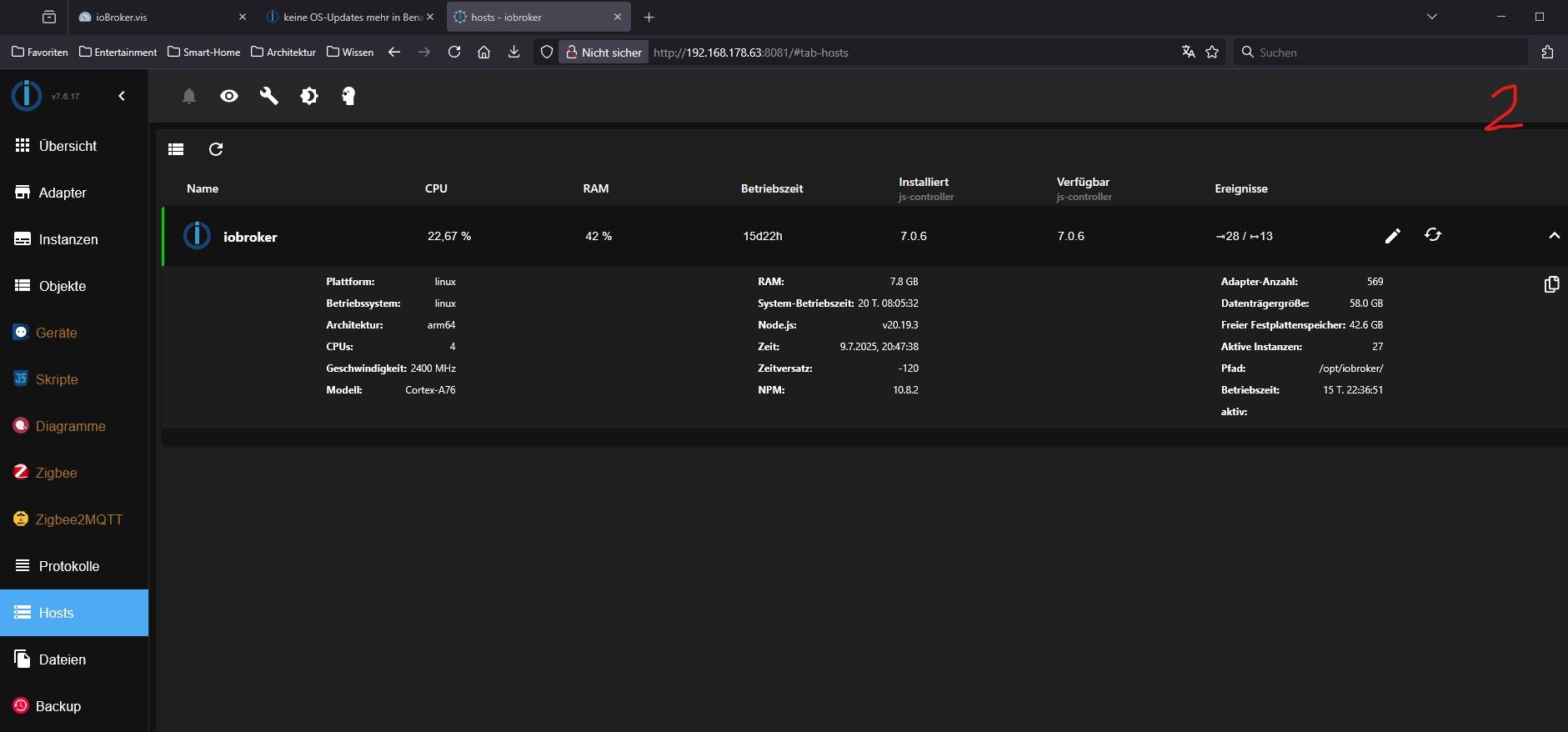Open Übersicht in sidebar
The image size is (1568, 732).
74,146
